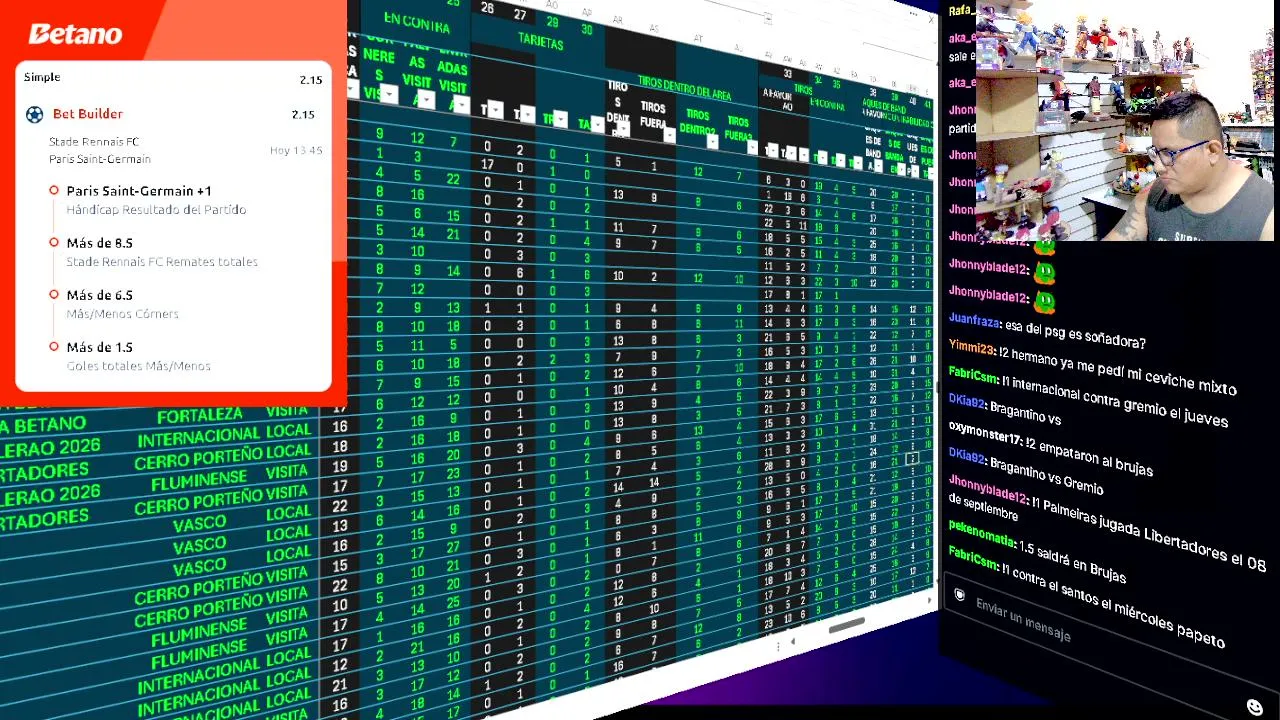
Task: Click the 'EN CONTRA' spreadsheet header
Action: (416, 21)
